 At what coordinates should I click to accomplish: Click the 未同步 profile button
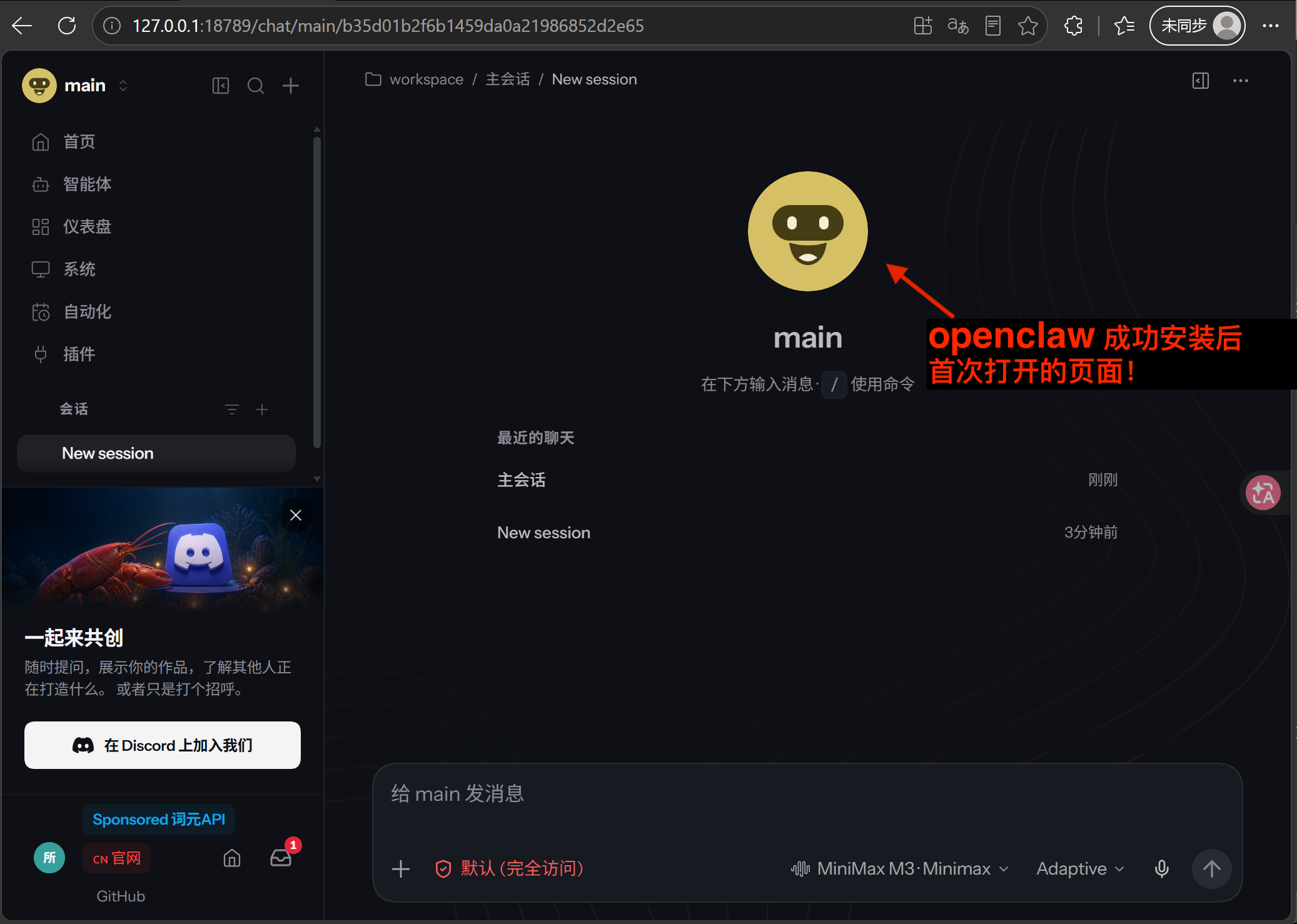click(x=1198, y=26)
